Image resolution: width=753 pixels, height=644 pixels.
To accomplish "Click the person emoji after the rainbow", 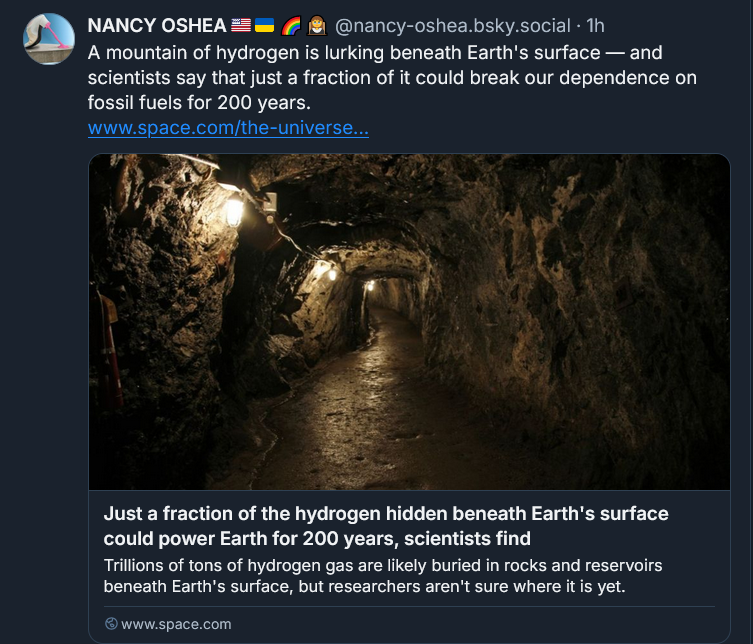I will [317, 25].
